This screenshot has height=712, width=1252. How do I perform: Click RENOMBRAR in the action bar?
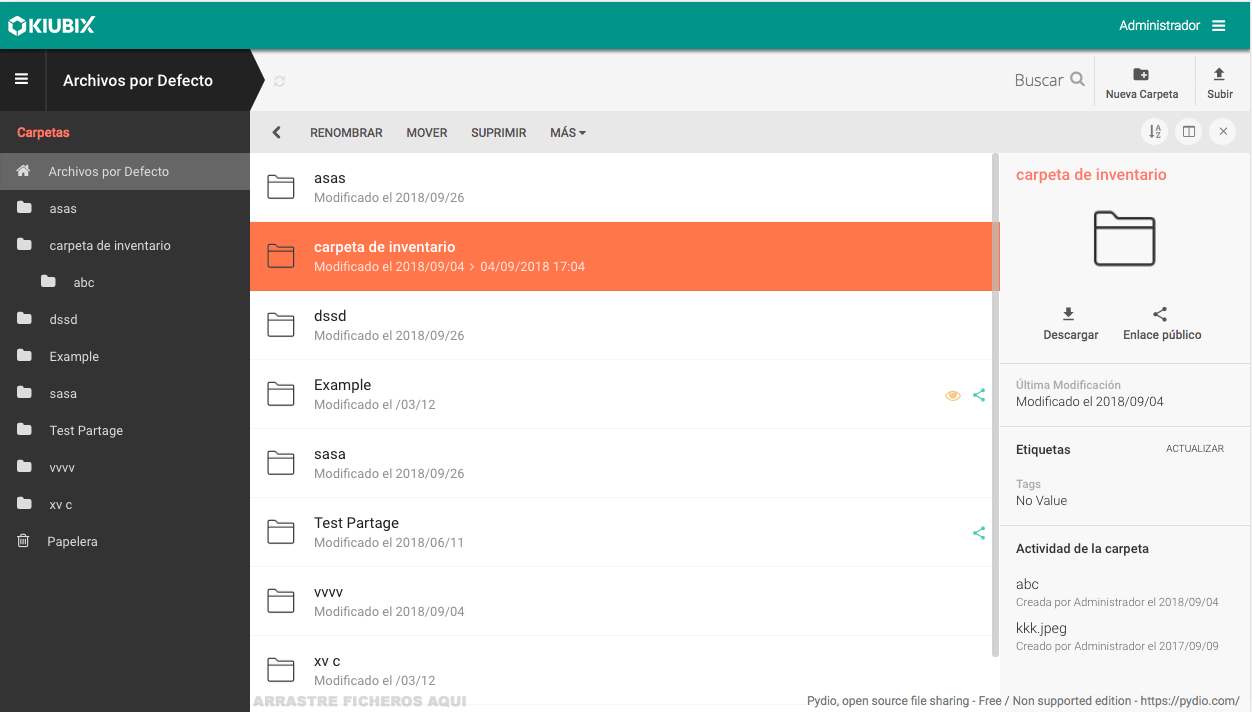tap(346, 133)
